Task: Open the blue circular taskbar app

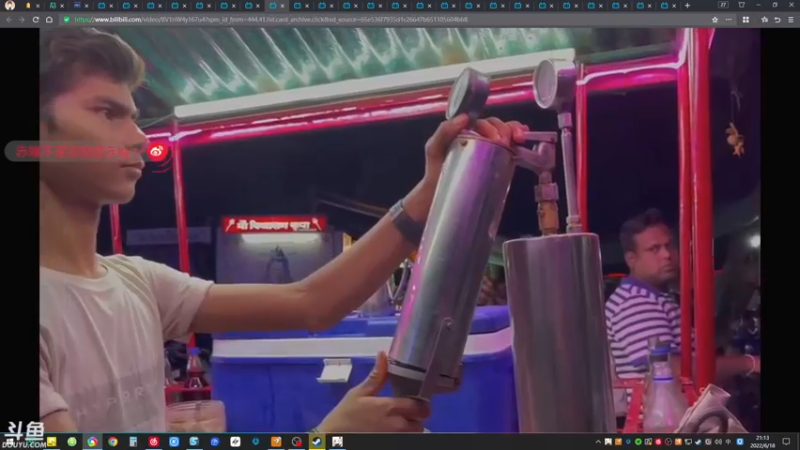Action: click(174, 442)
